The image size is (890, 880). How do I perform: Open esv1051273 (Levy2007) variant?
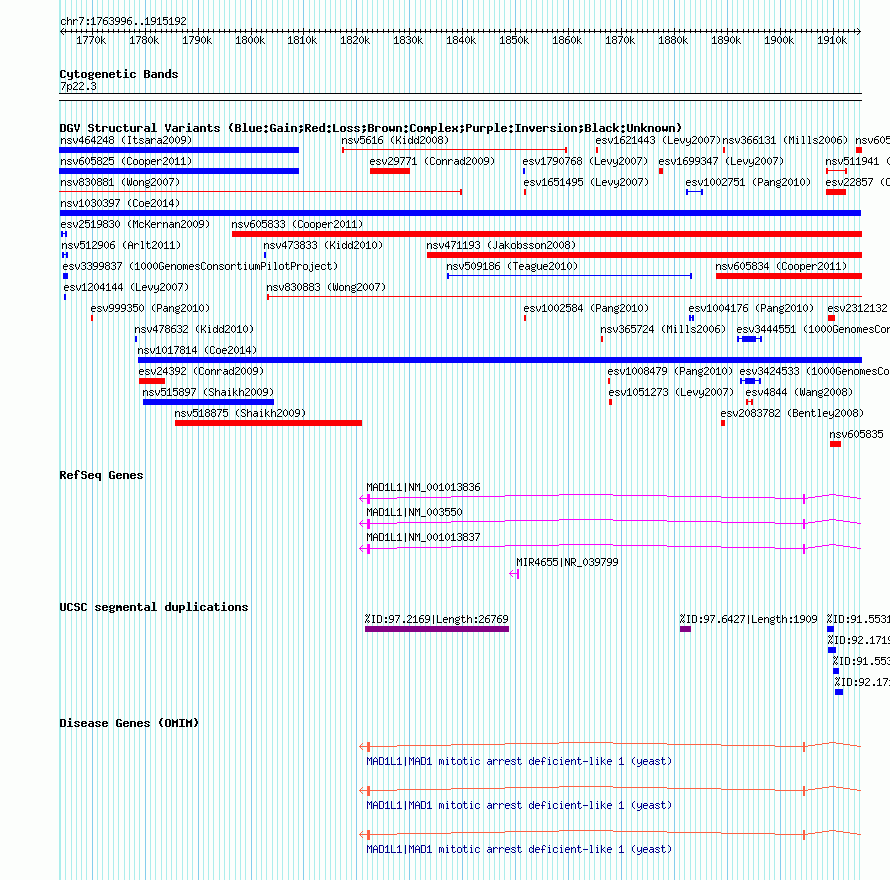(671, 392)
